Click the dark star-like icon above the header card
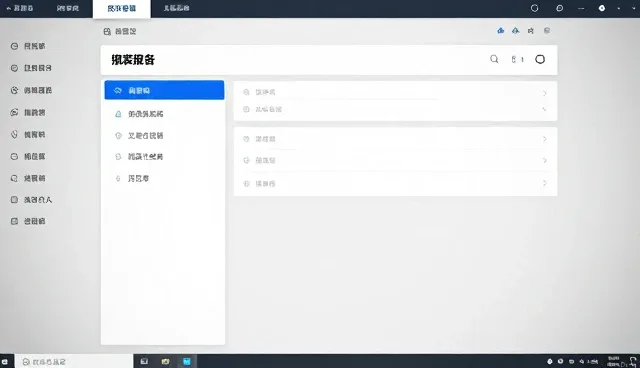This screenshot has width=640, height=368. (x=531, y=31)
